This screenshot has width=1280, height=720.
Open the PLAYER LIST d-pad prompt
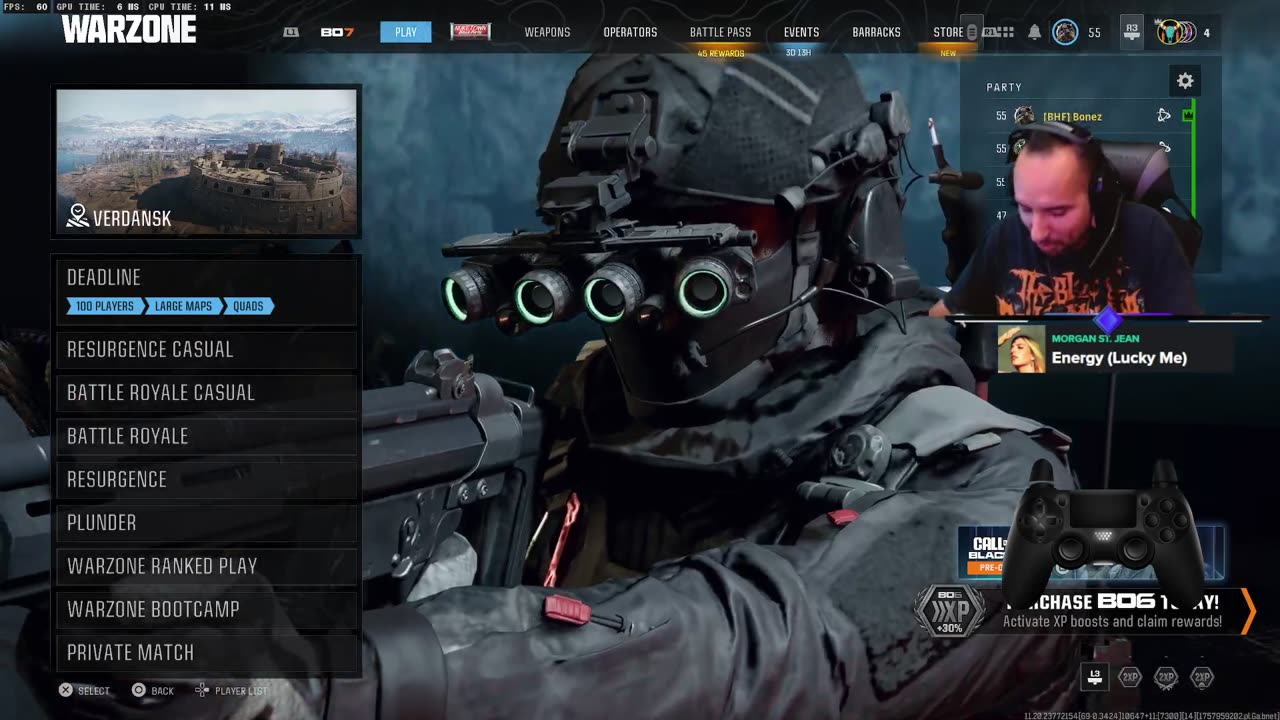pyautogui.click(x=231, y=690)
